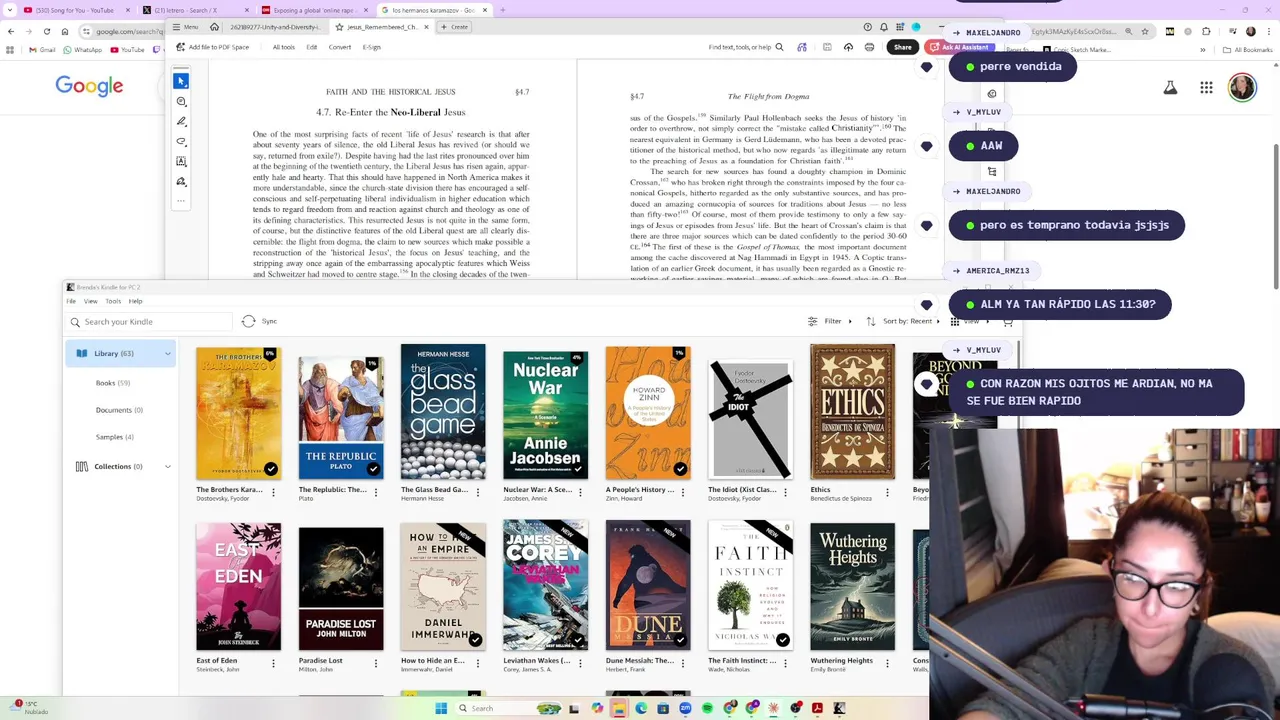Select the Acrobat text box tool

[181, 161]
